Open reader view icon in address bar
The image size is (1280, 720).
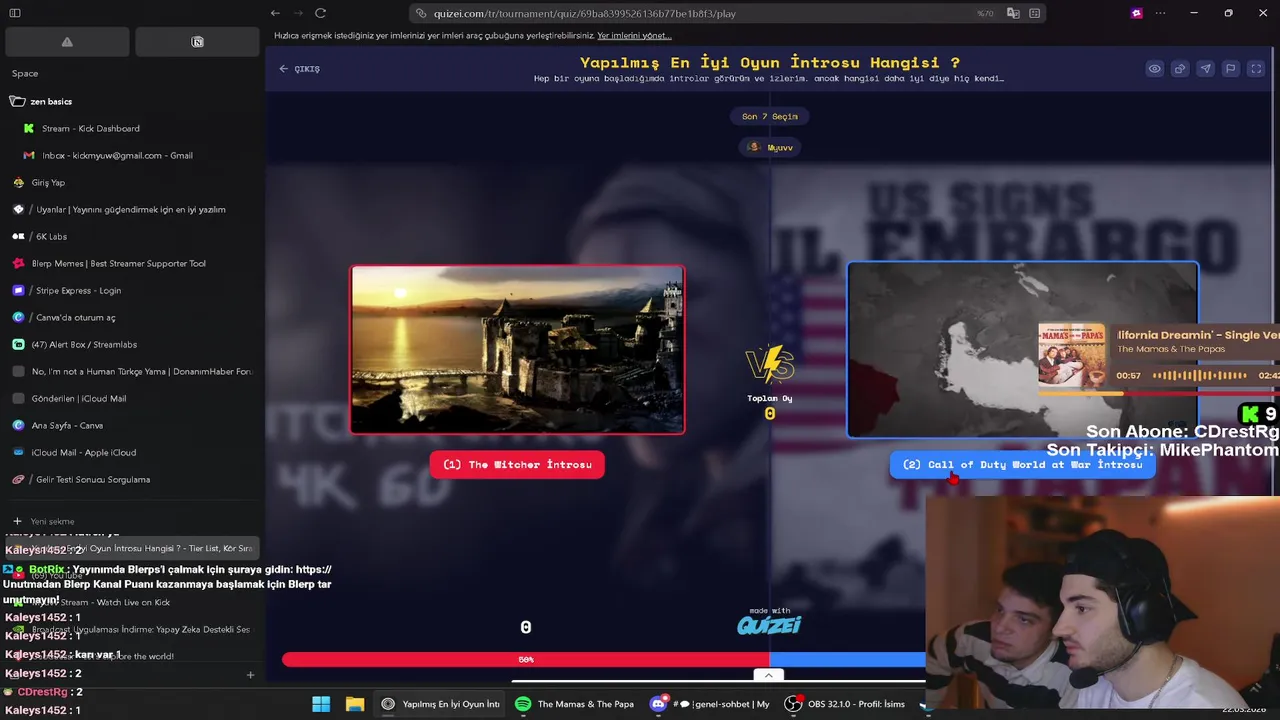[x=1034, y=13]
